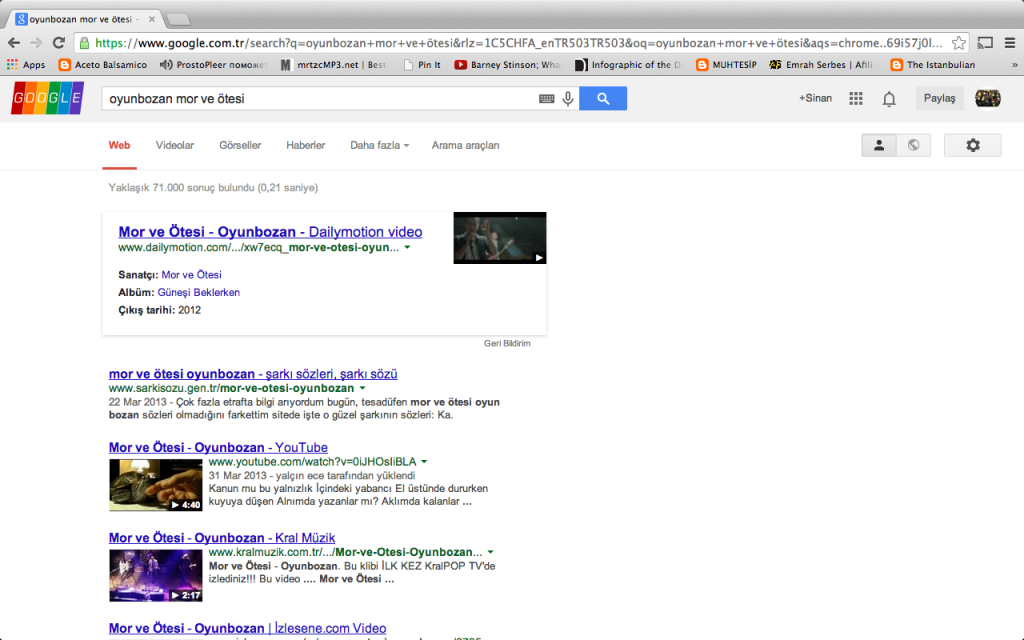Switch to the Videolar tab
Screen dimensions: 1024x640
click(175, 145)
